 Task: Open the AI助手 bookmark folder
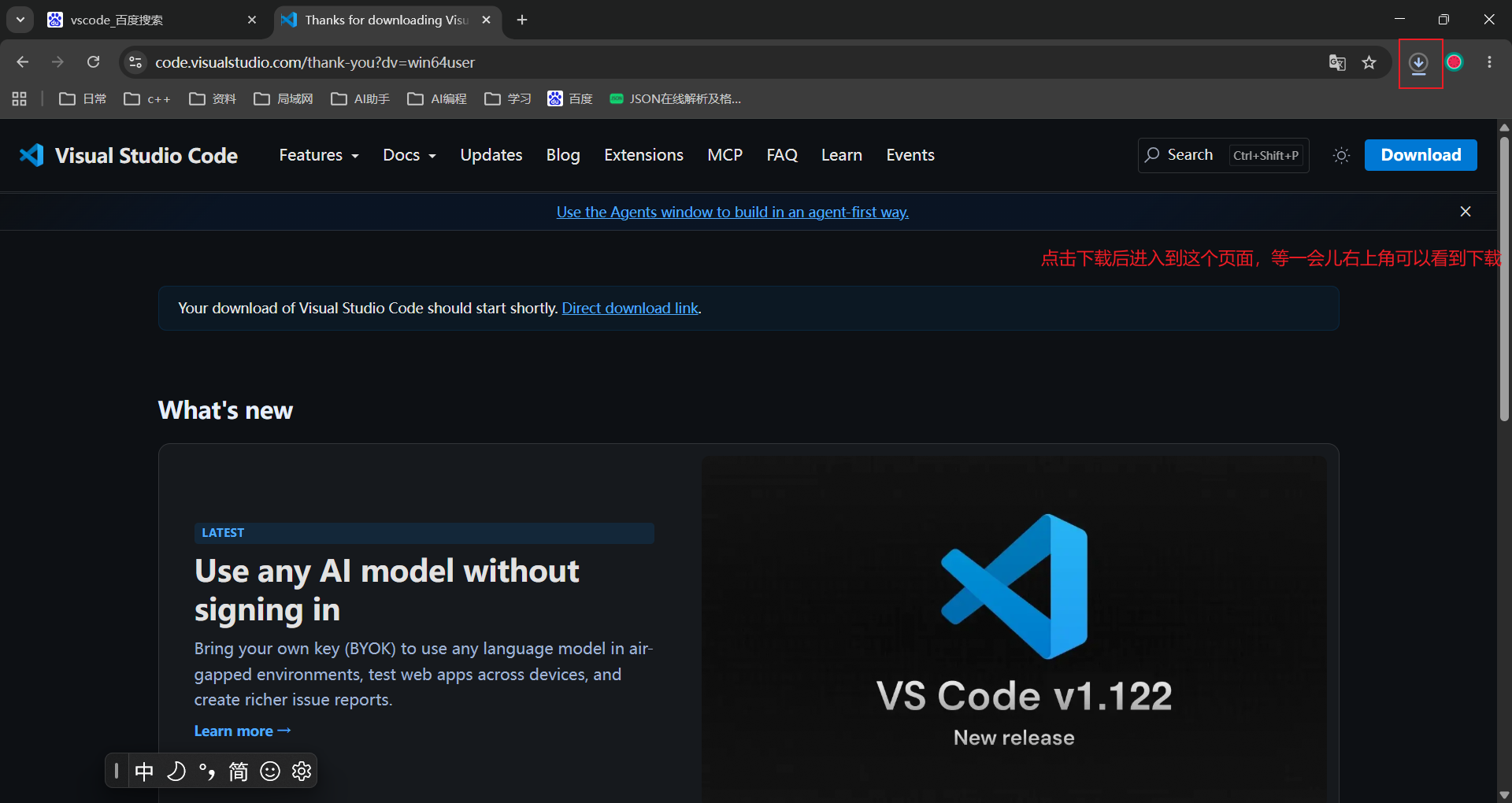tap(361, 98)
